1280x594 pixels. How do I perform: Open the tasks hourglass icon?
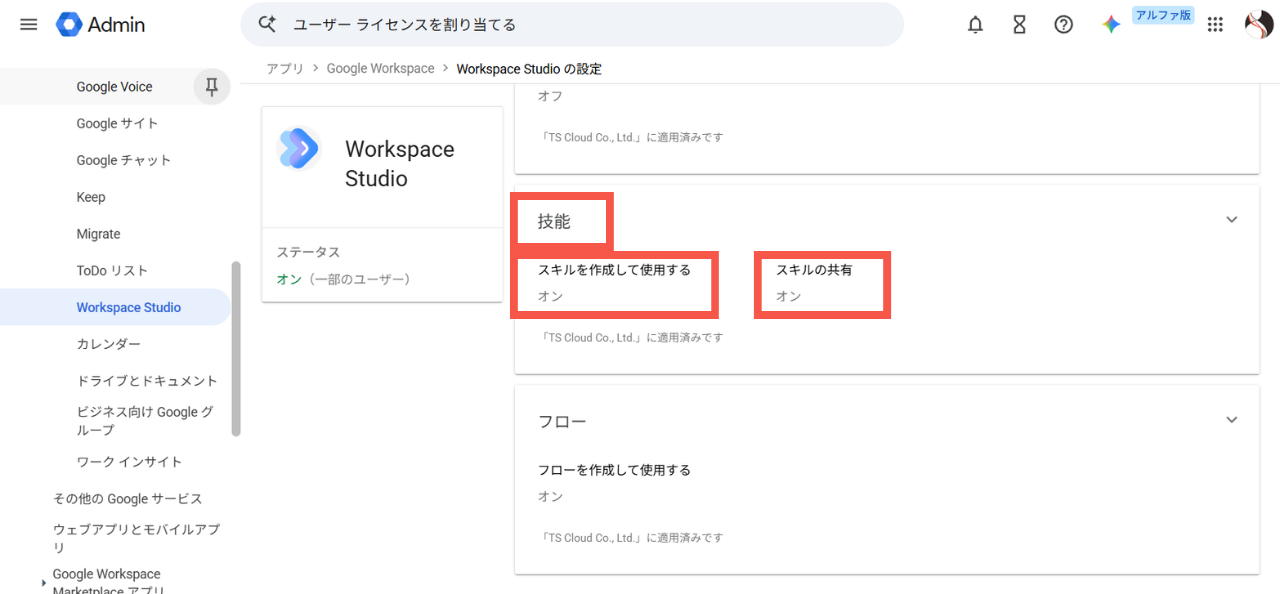click(x=1019, y=25)
